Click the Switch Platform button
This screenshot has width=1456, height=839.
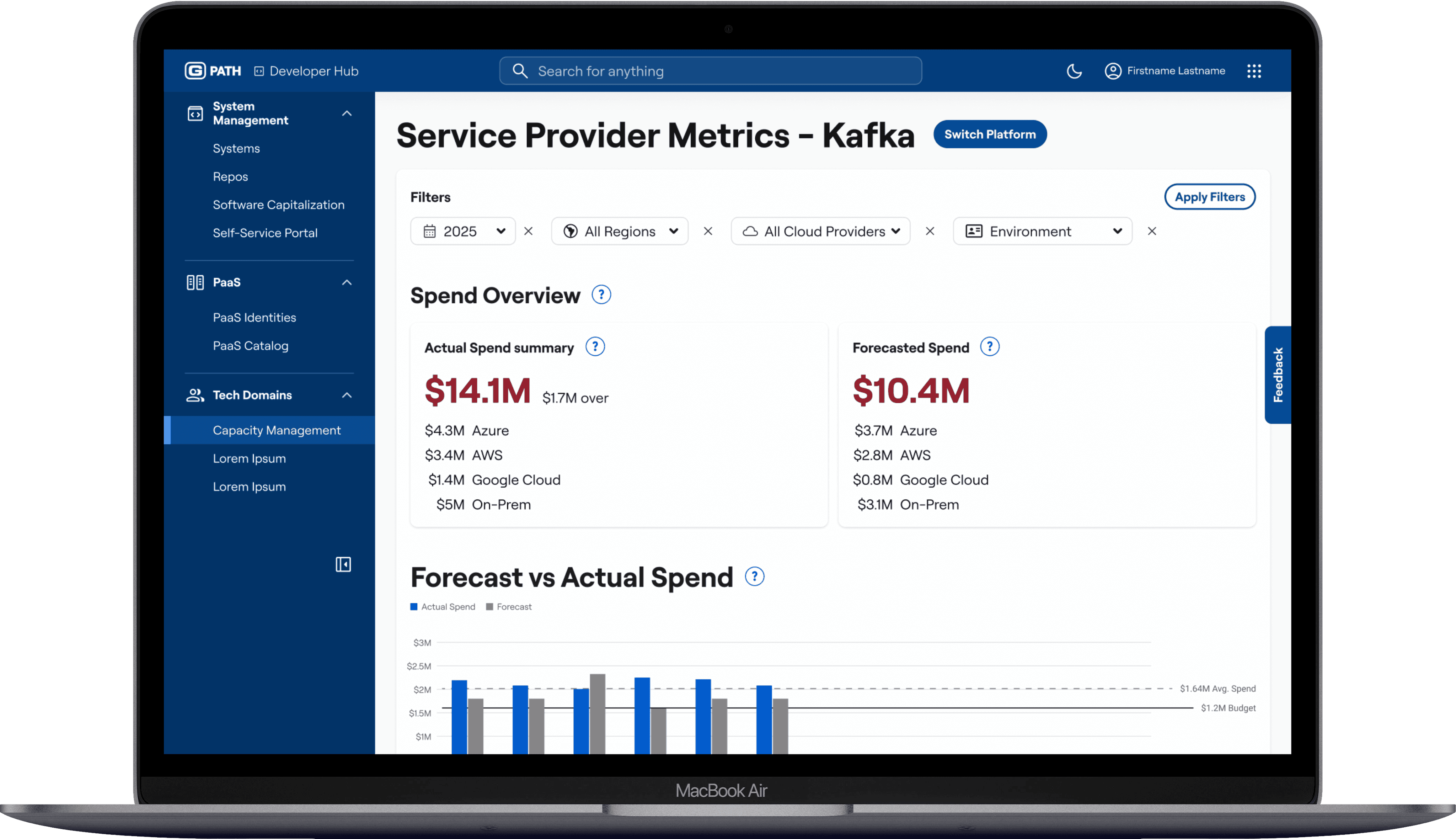(x=990, y=134)
